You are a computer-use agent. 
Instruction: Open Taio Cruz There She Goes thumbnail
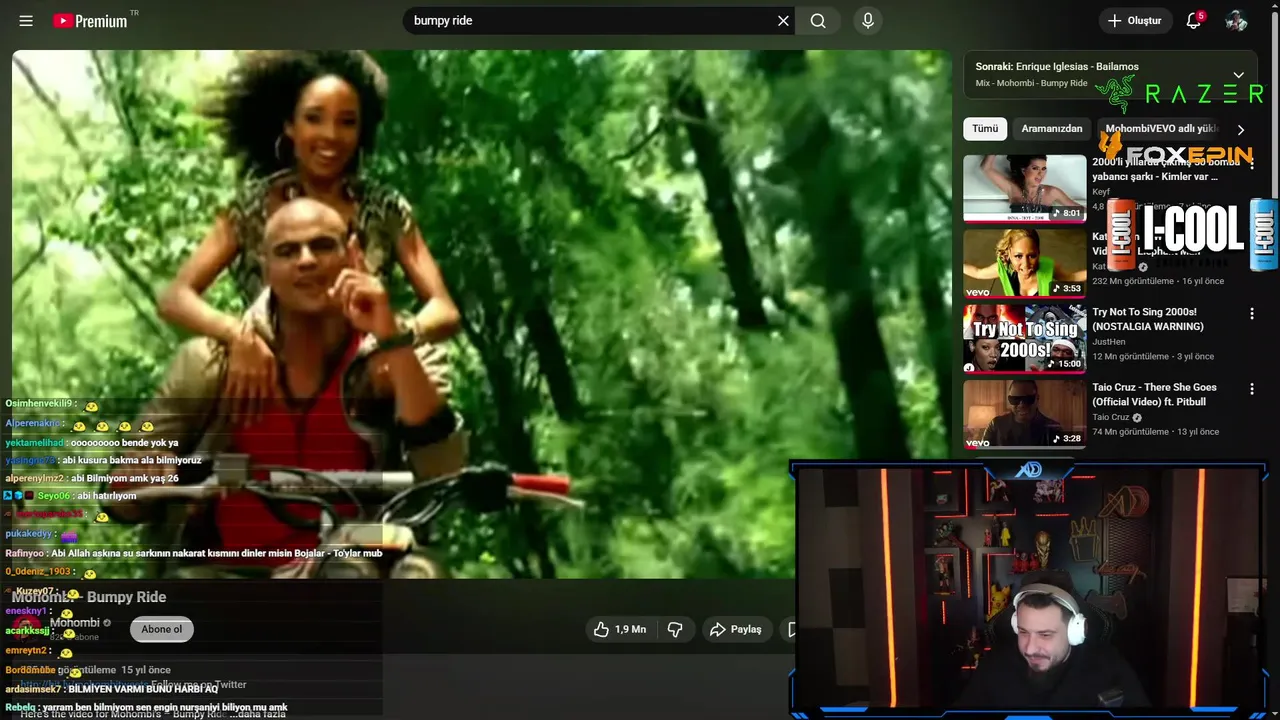[1024, 413]
